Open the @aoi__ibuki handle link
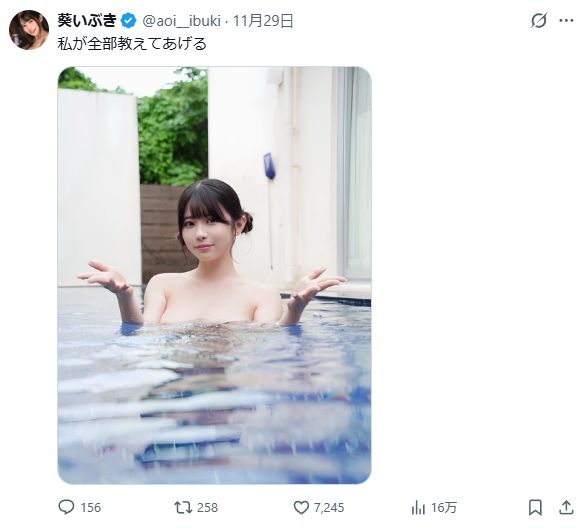584x528 pixels. coord(182,21)
